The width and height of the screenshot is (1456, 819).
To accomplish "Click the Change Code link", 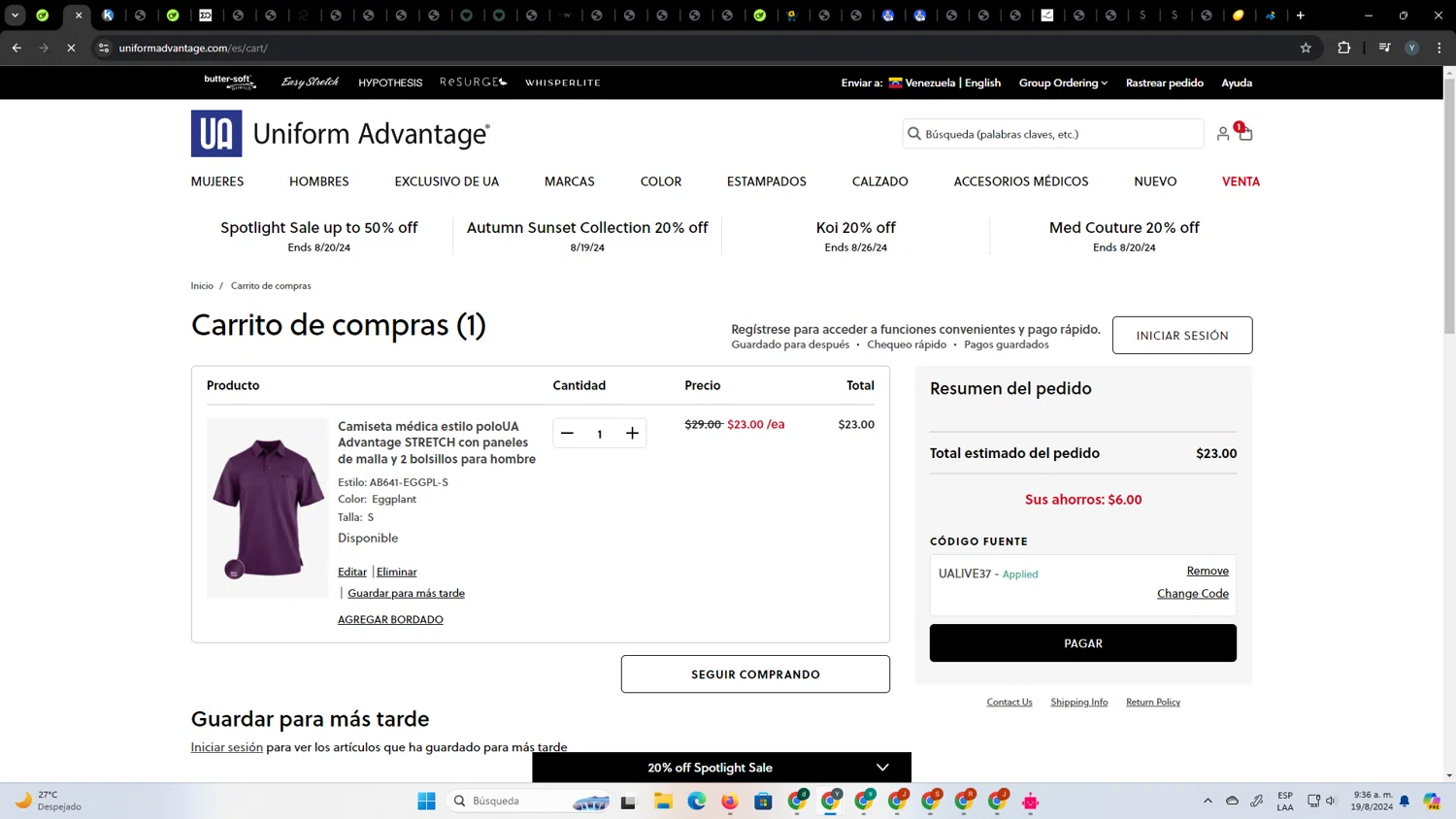I will tap(1193, 594).
